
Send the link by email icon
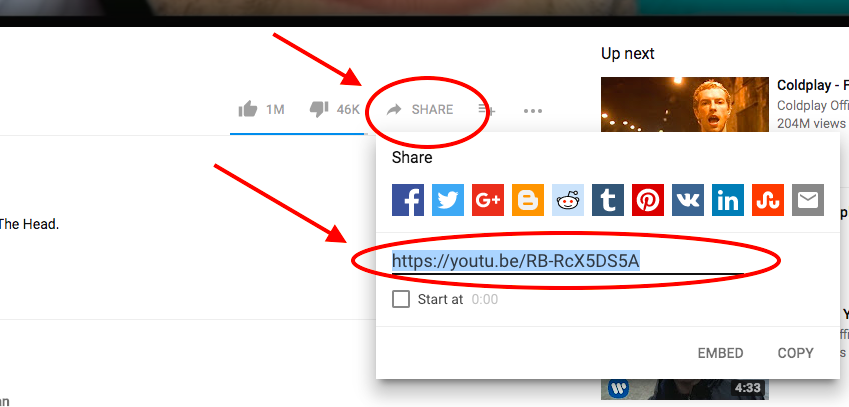click(x=808, y=201)
